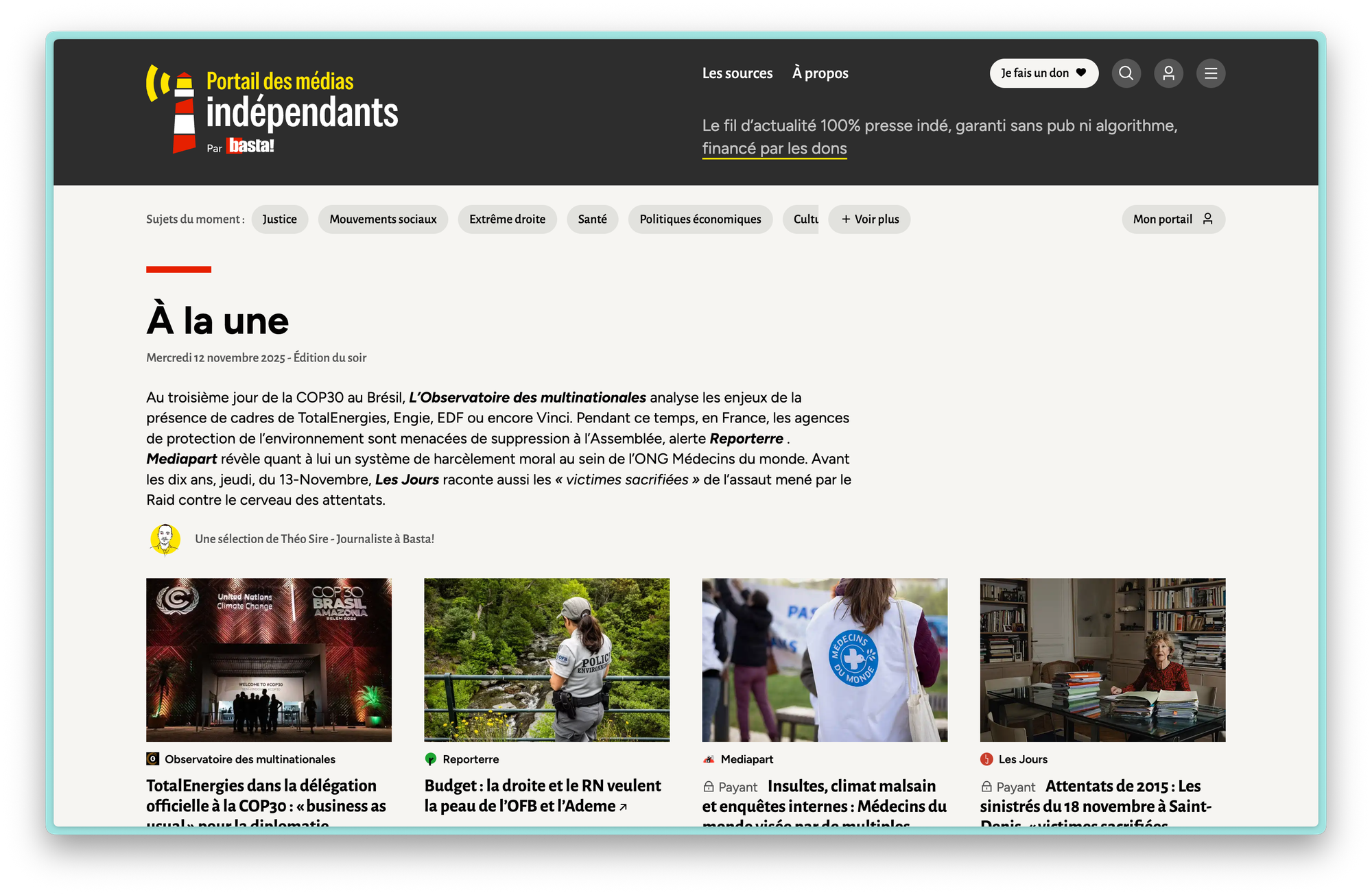Select the Santé topic tag

[593, 219]
